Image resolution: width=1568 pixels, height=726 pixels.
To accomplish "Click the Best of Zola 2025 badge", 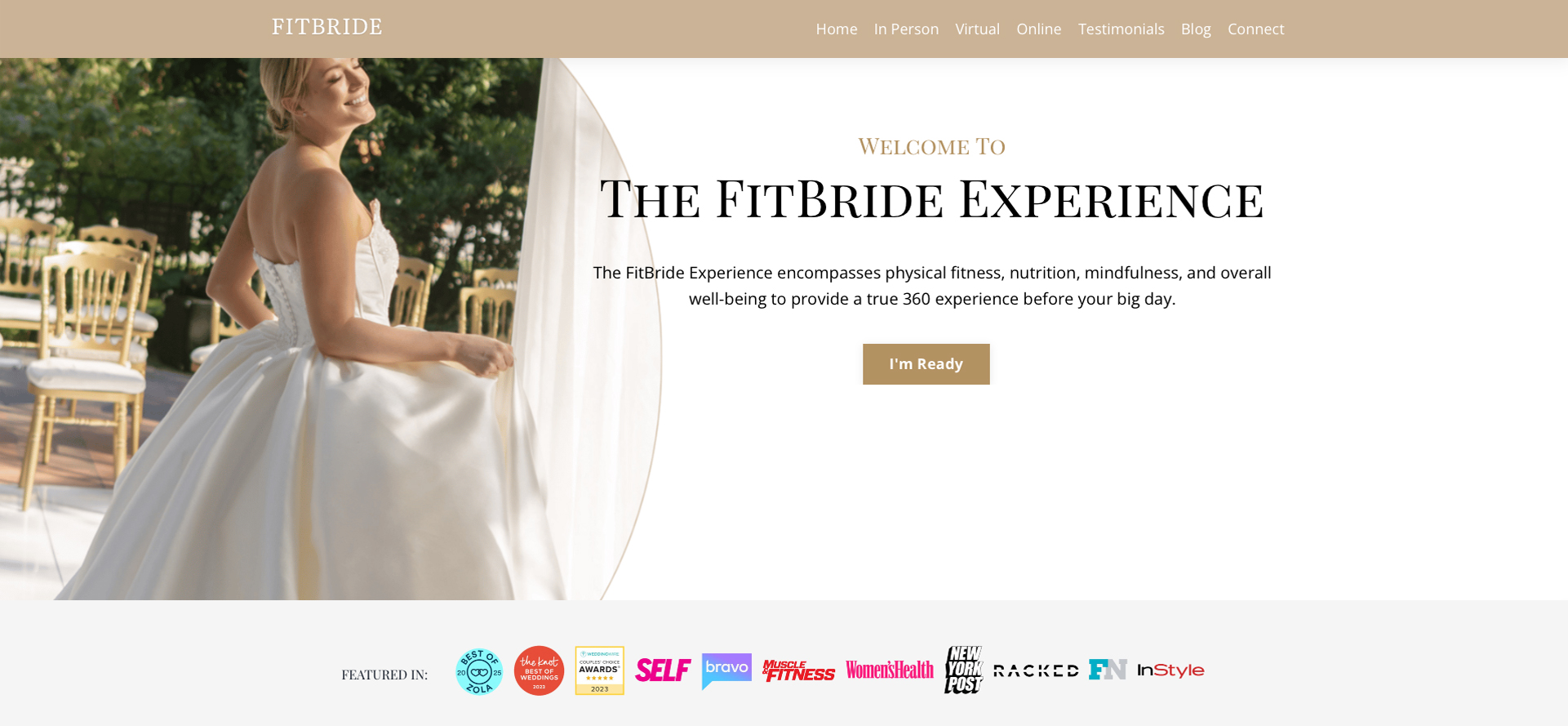I will pos(479,671).
